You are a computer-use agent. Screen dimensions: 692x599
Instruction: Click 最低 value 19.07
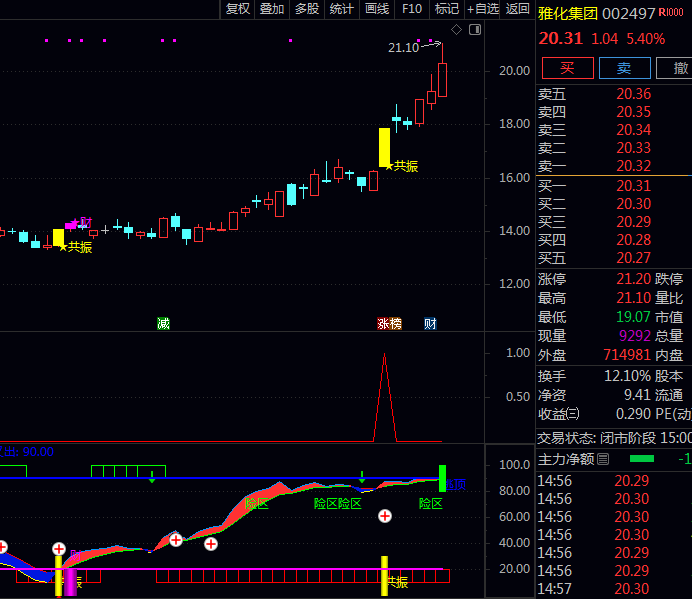coord(633,317)
